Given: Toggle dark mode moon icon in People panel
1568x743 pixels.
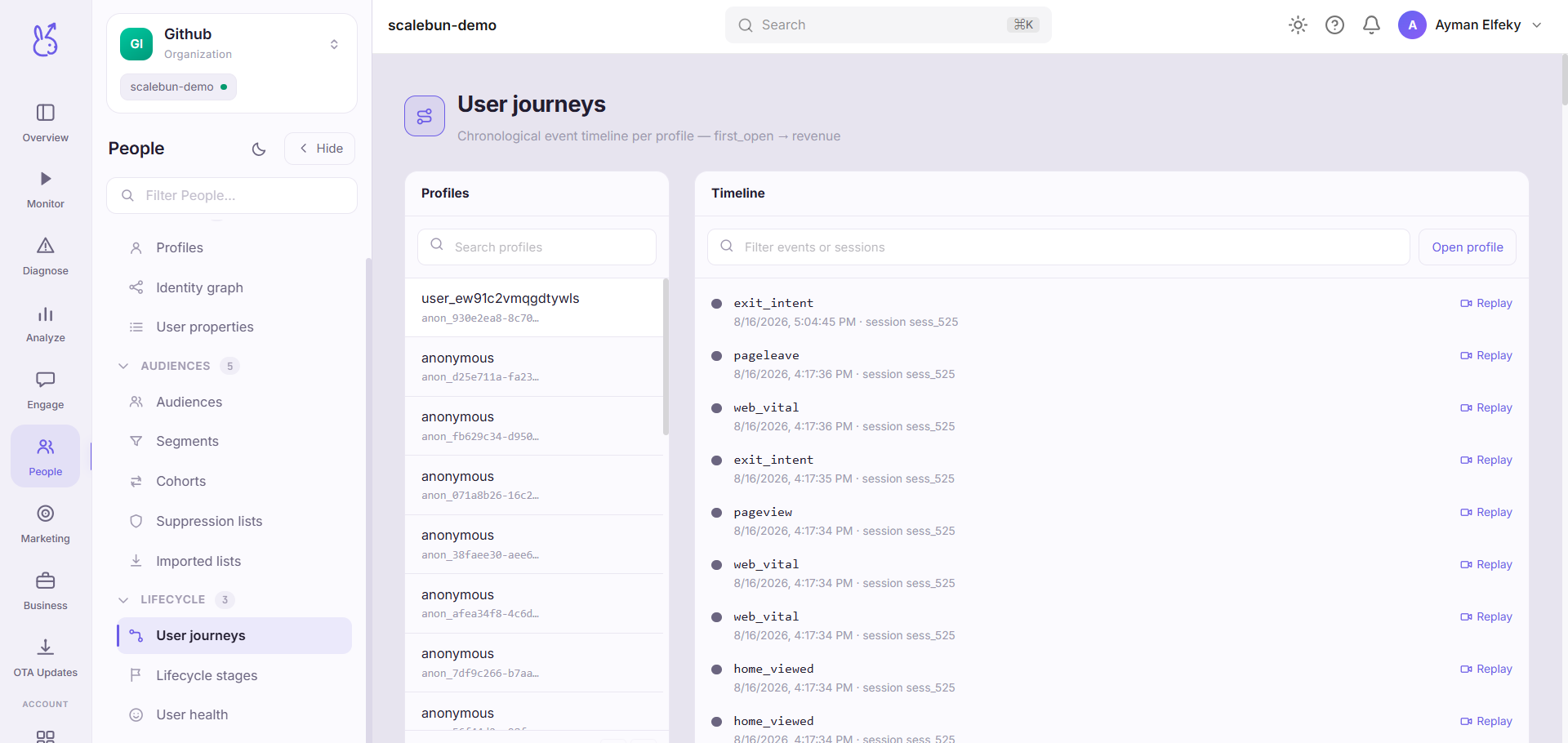Looking at the screenshot, I should (259, 149).
